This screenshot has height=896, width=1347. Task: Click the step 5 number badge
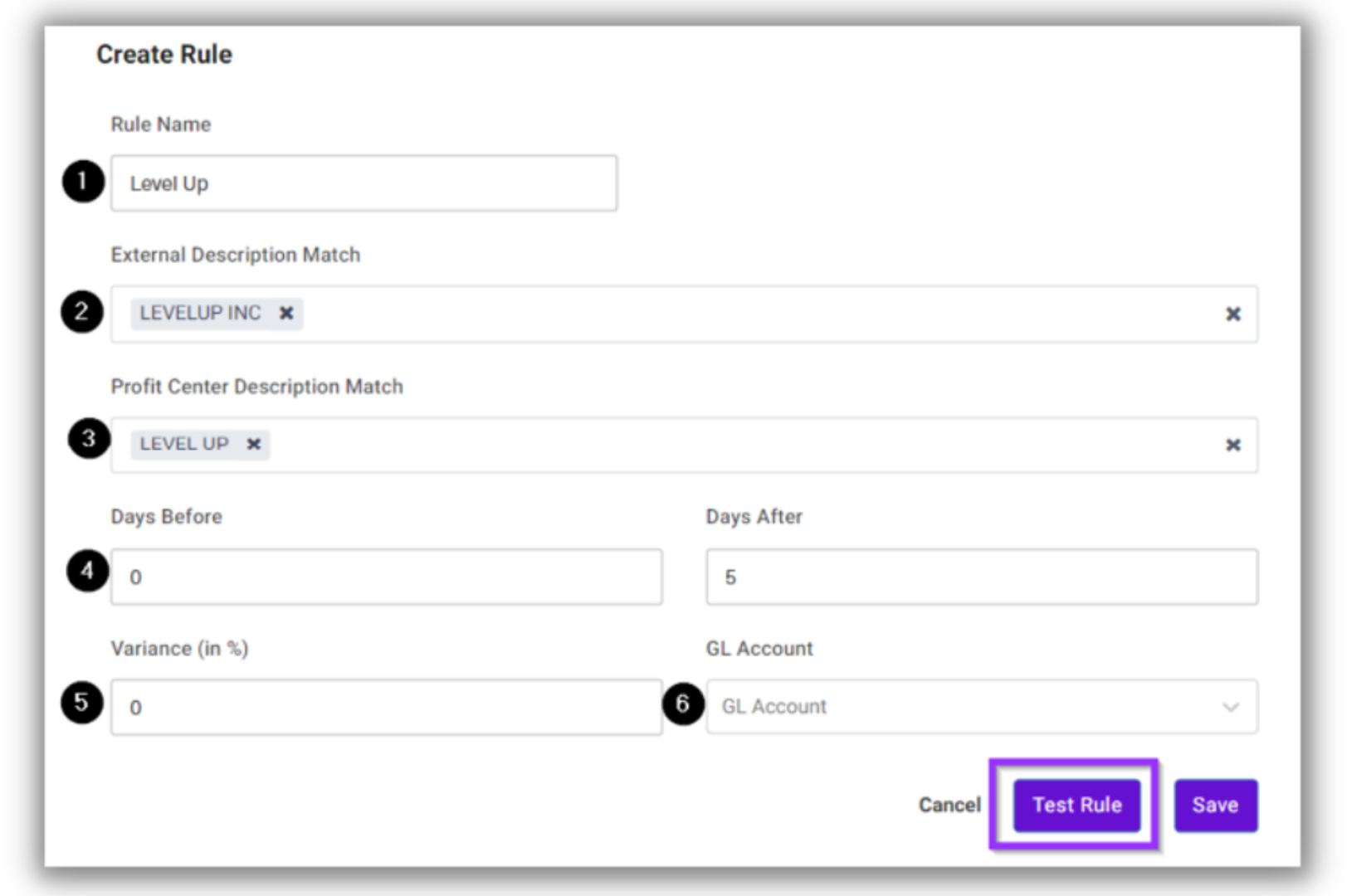81,703
